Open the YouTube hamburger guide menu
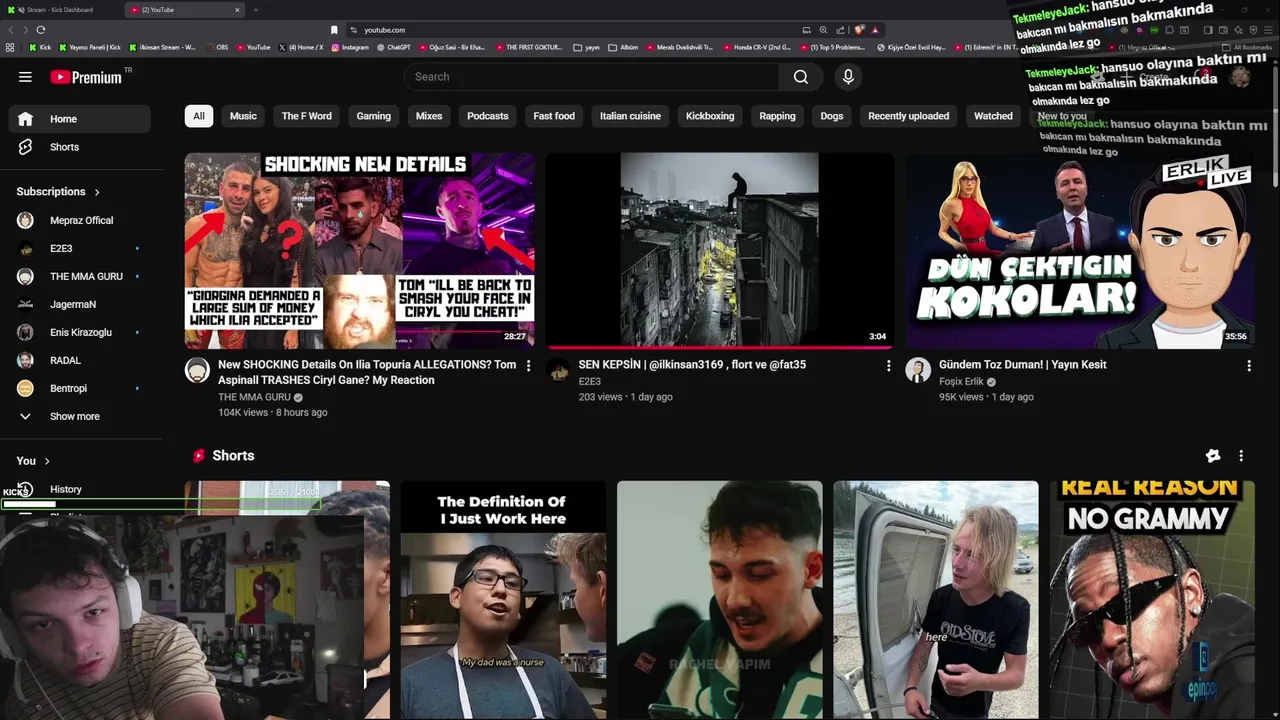 tap(25, 77)
